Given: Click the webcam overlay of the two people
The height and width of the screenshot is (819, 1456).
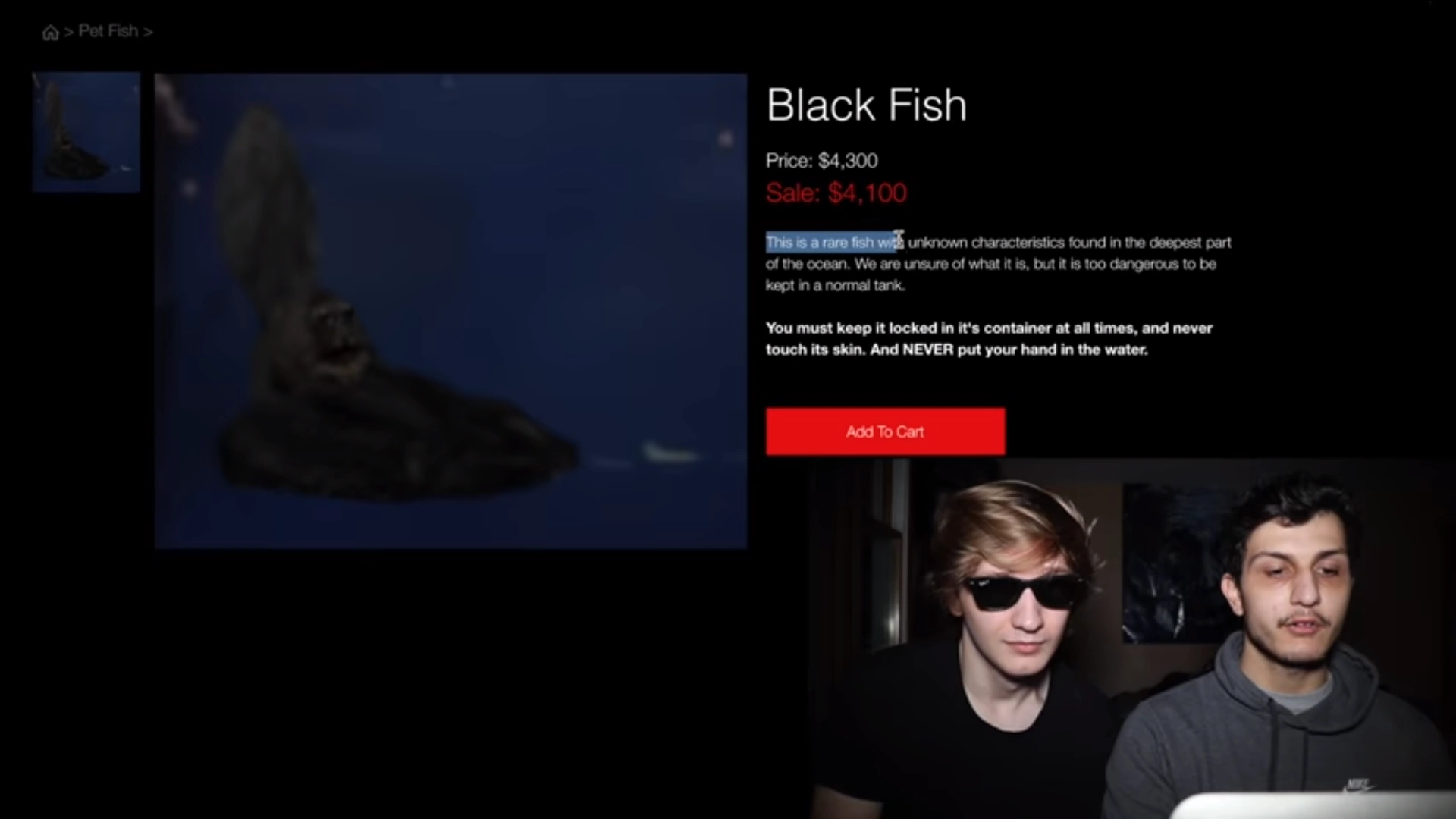Looking at the screenshot, I should click(1131, 639).
